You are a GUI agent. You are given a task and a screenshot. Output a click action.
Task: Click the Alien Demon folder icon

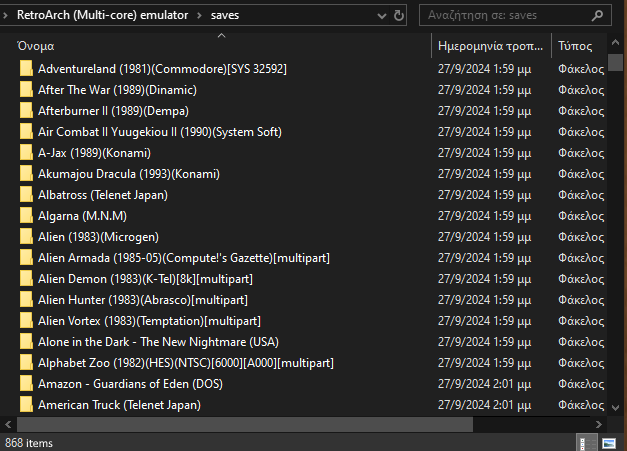pos(26,279)
